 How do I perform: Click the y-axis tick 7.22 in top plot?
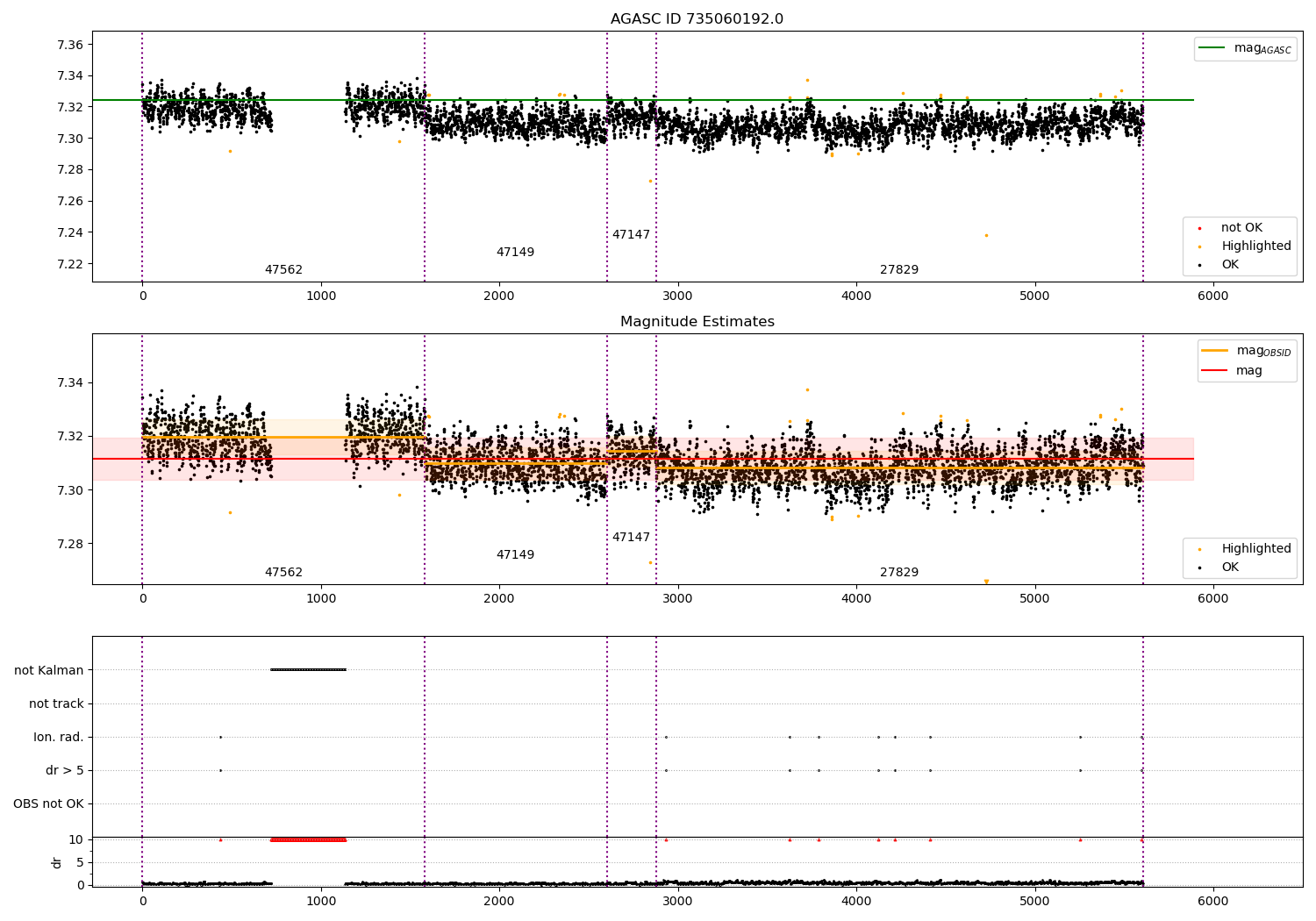point(70,264)
